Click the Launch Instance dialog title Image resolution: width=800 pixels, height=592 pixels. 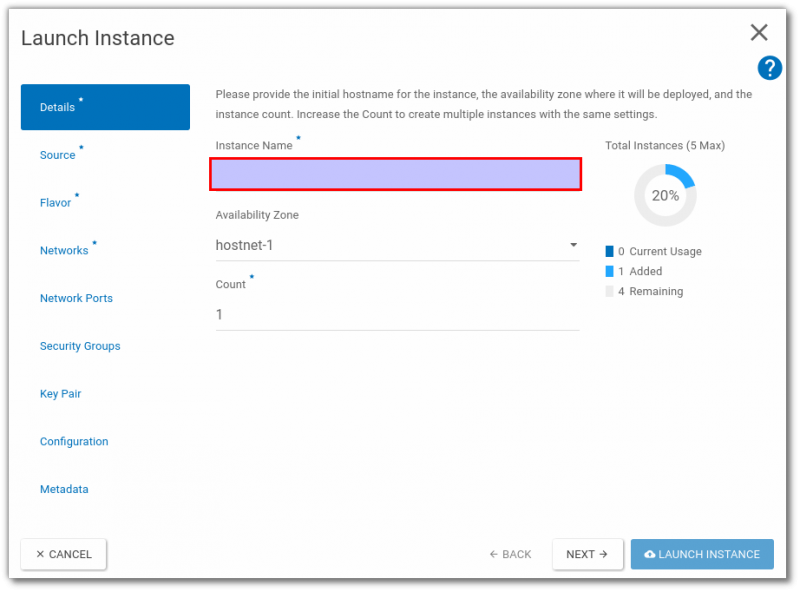pyautogui.click(x=97, y=38)
